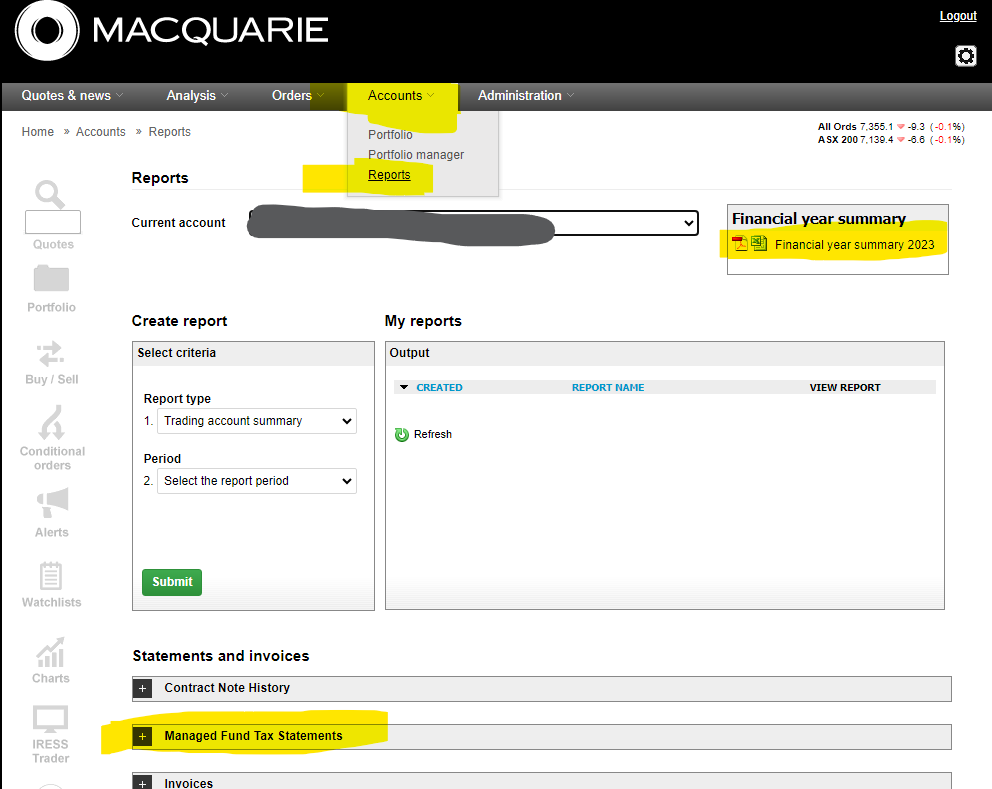Click the CREATED column sort arrow

click(x=404, y=387)
